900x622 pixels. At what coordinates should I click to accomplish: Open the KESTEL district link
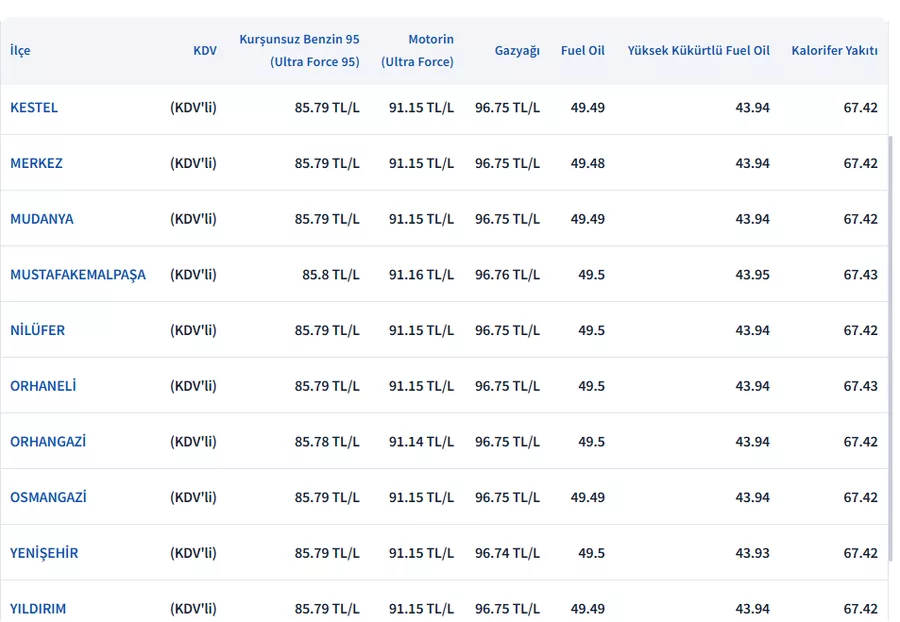tap(34, 107)
